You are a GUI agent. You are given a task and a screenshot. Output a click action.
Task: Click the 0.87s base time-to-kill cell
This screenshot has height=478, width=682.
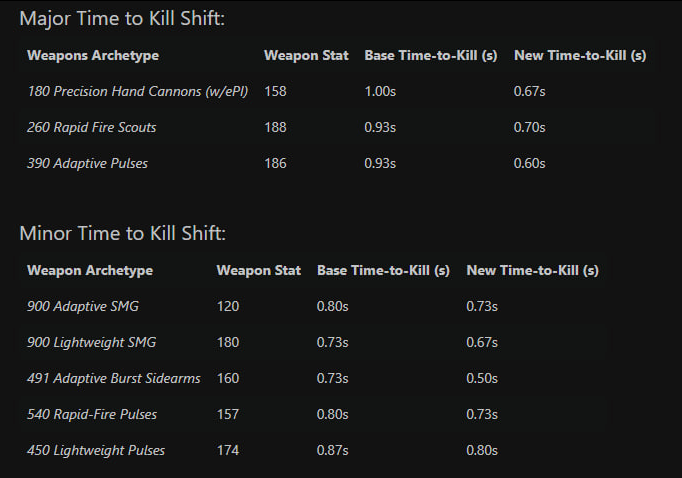point(333,450)
